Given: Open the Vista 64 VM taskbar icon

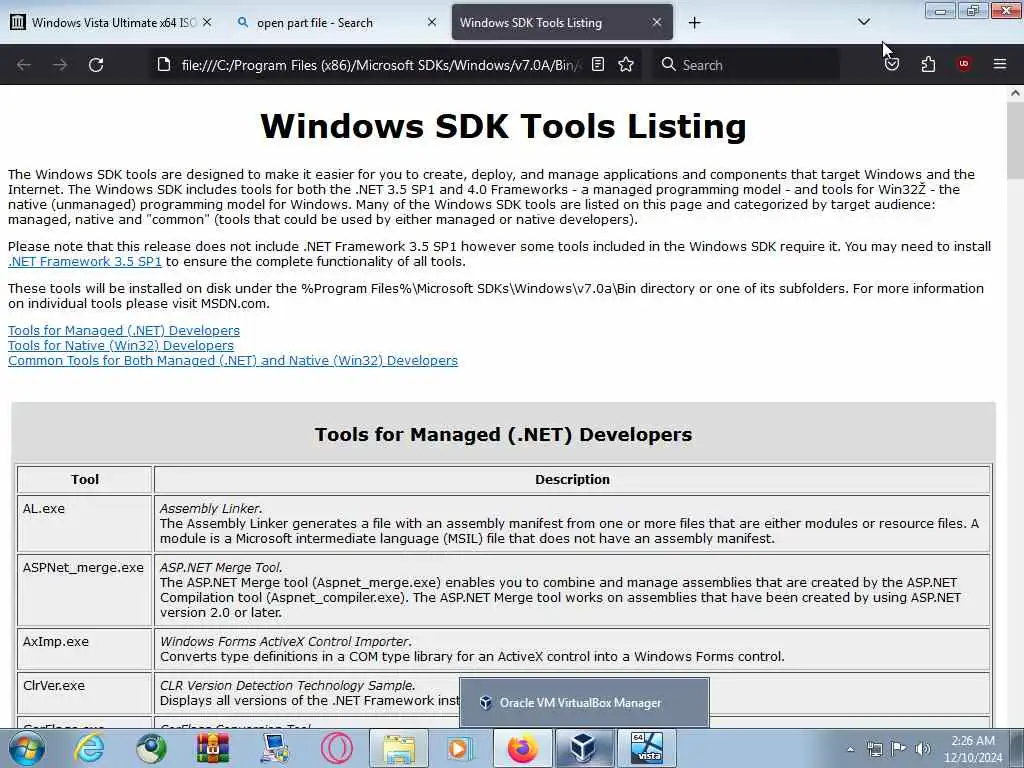Looking at the screenshot, I should coord(647,748).
